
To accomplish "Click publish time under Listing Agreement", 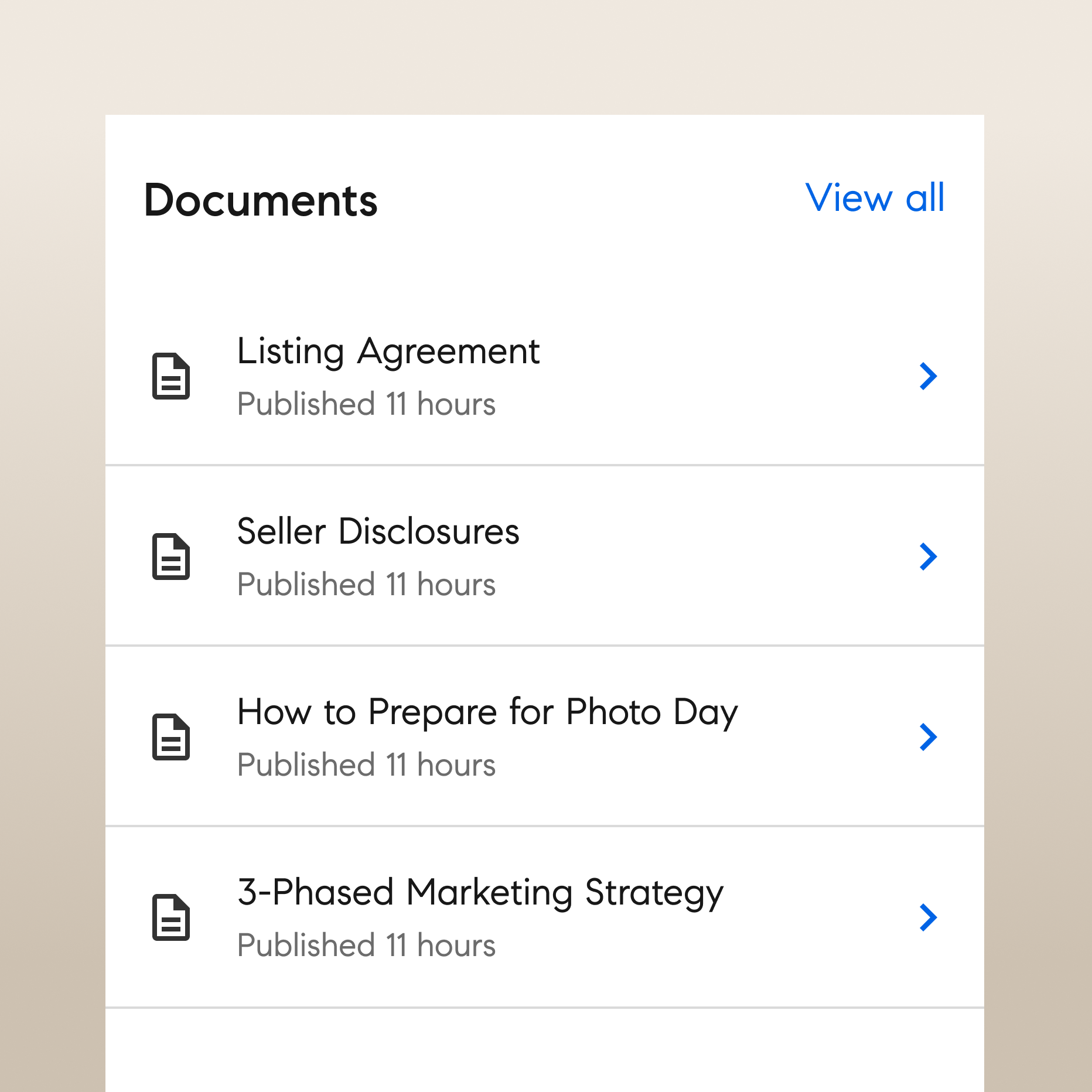I will point(366,404).
